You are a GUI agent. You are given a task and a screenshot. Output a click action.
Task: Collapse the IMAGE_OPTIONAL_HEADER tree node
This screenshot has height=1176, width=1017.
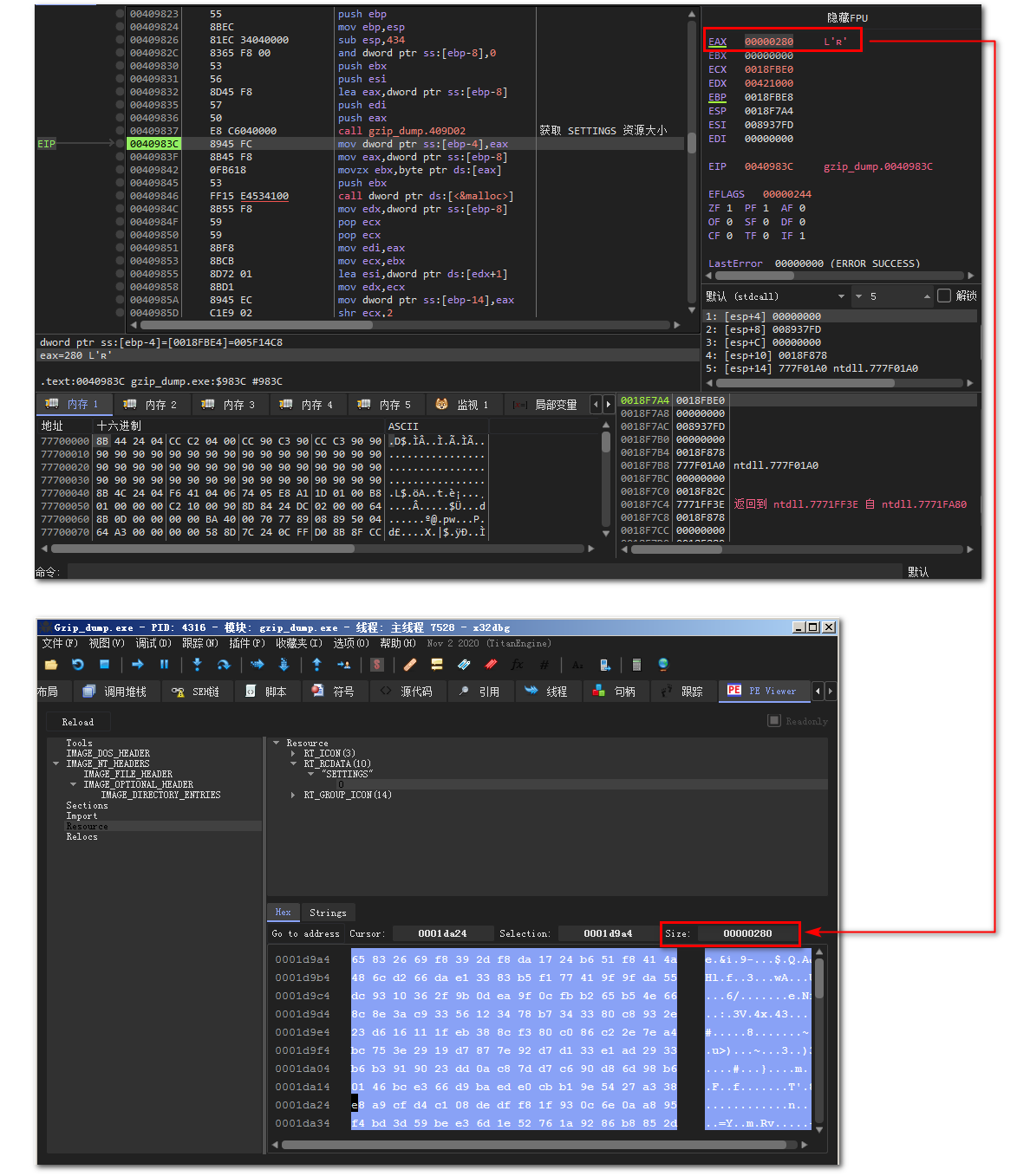tap(74, 784)
